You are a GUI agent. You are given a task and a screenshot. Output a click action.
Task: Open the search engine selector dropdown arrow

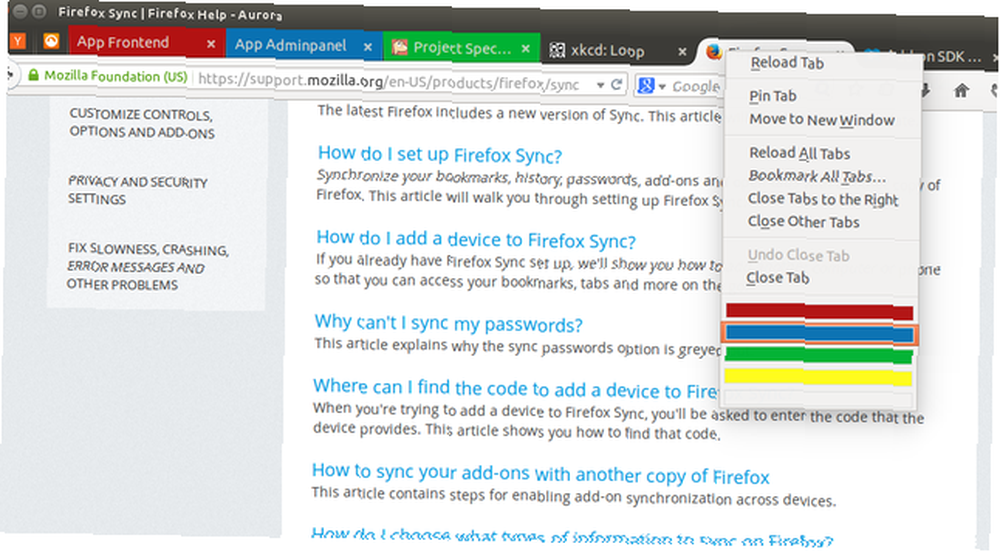pyautogui.click(x=661, y=86)
